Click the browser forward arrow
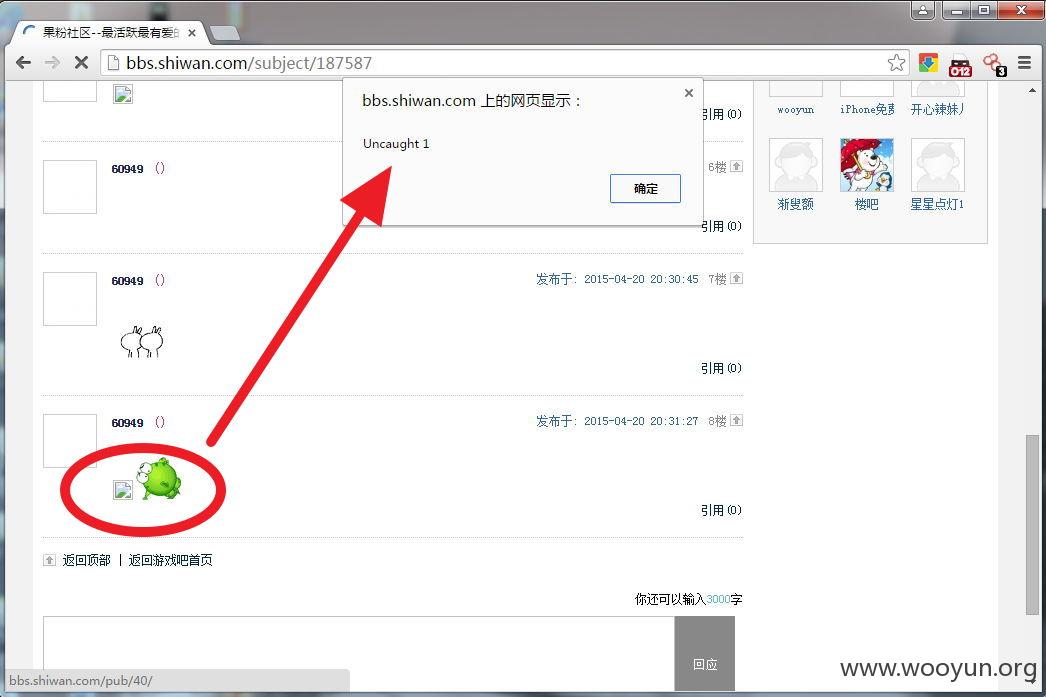The height and width of the screenshot is (697, 1046). click(52, 63)
